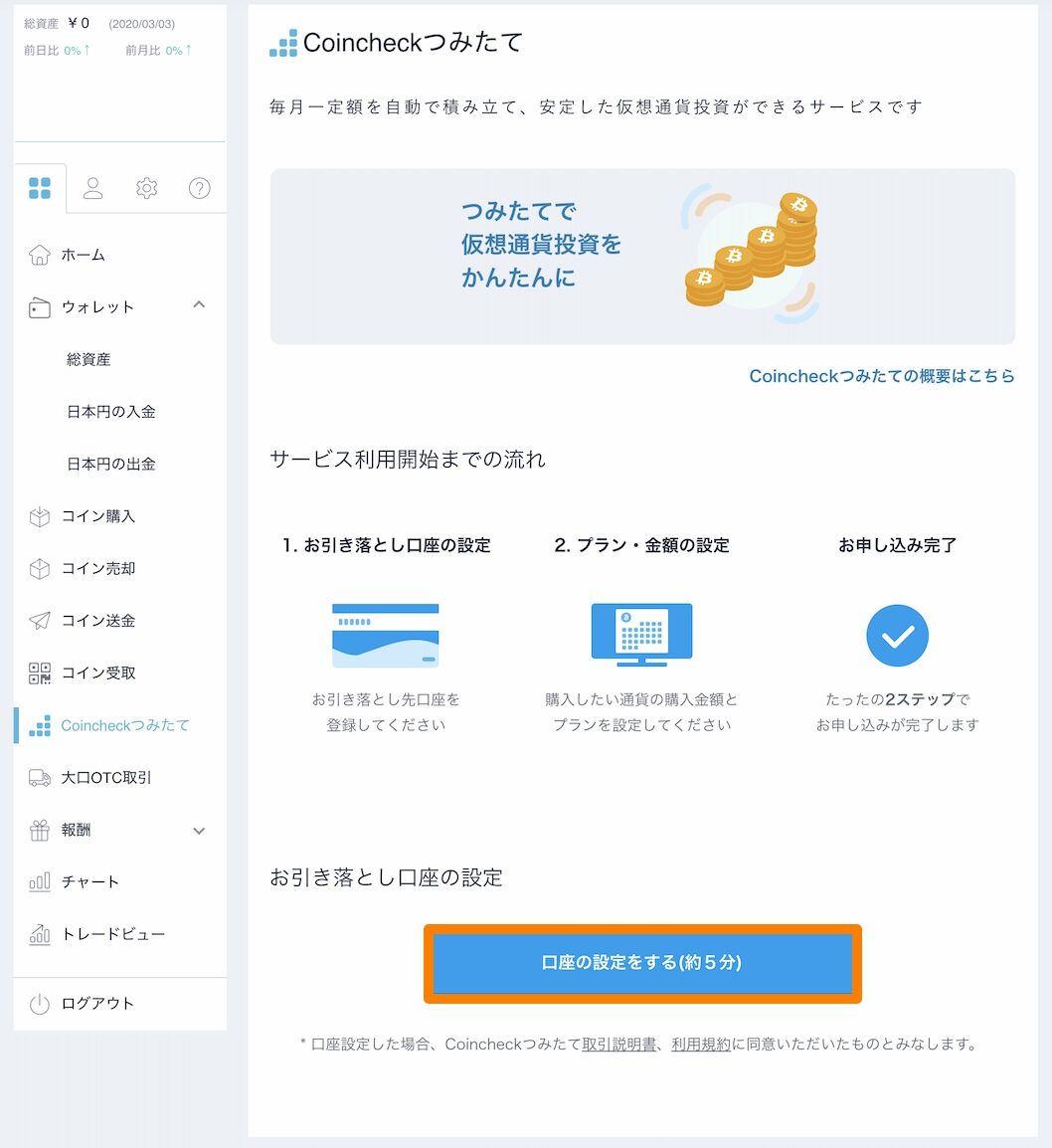Collapse the ウォレット menu chevron
Viewport: 1052px width, 1148px height.
point(199,304)
